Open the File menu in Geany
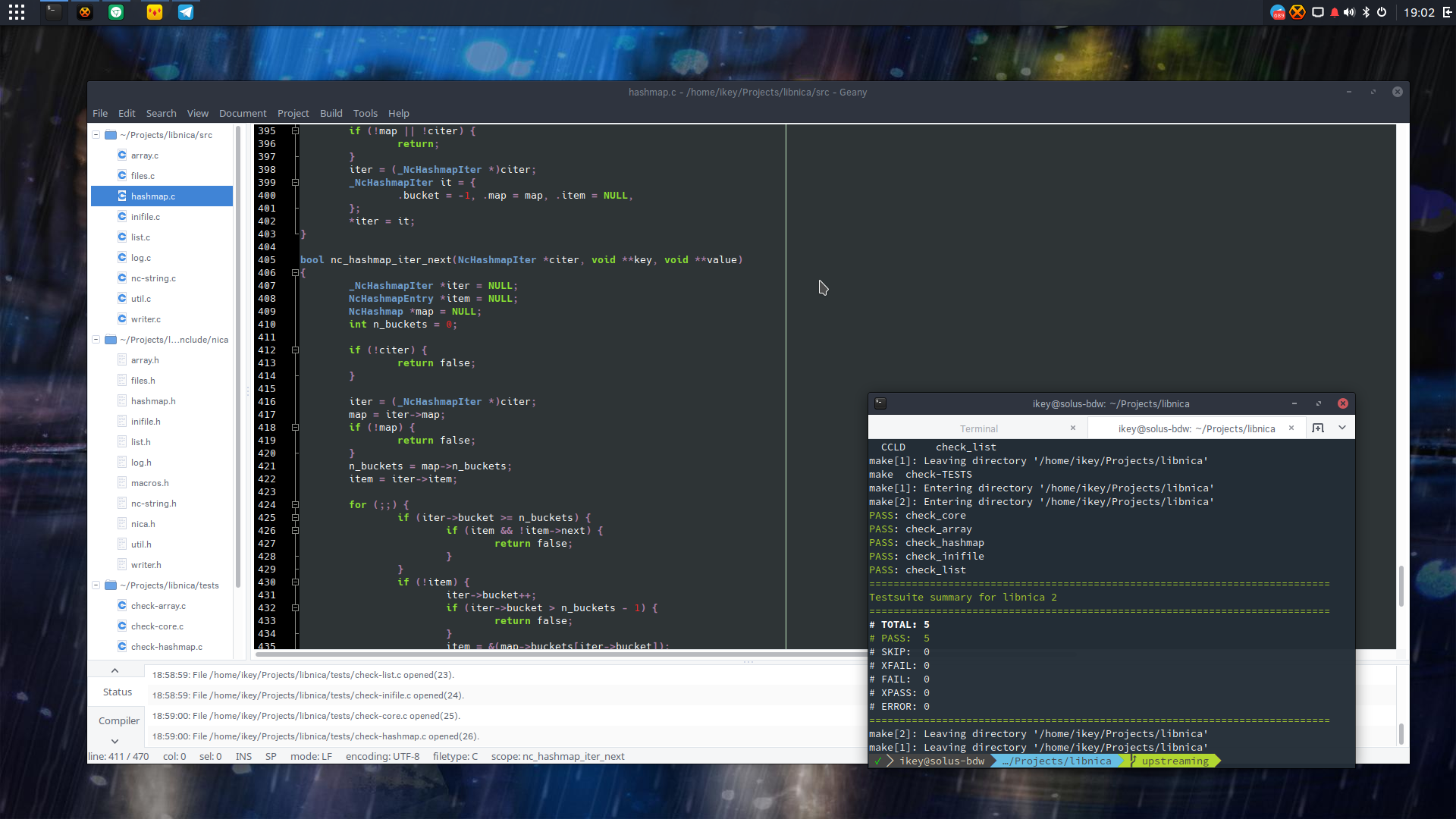This screenshot has width=1456, height=819. (x=100, y=113)
